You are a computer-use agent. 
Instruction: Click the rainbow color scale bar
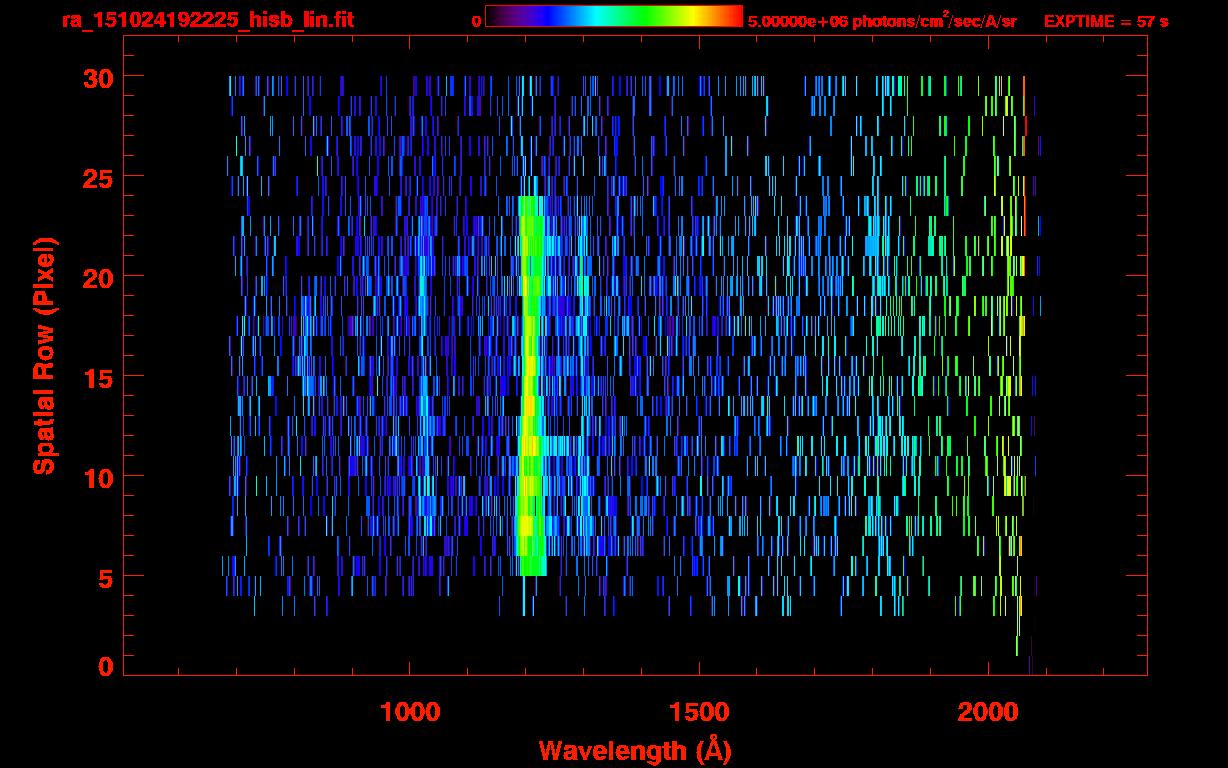coord(614,16)
